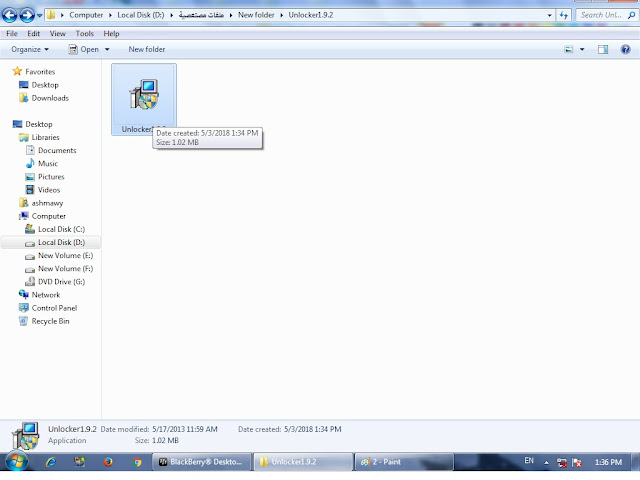Open recent locations dropdown next to Forward
Image resolution: width=640 pixels, height=480 pixels.
40,16
